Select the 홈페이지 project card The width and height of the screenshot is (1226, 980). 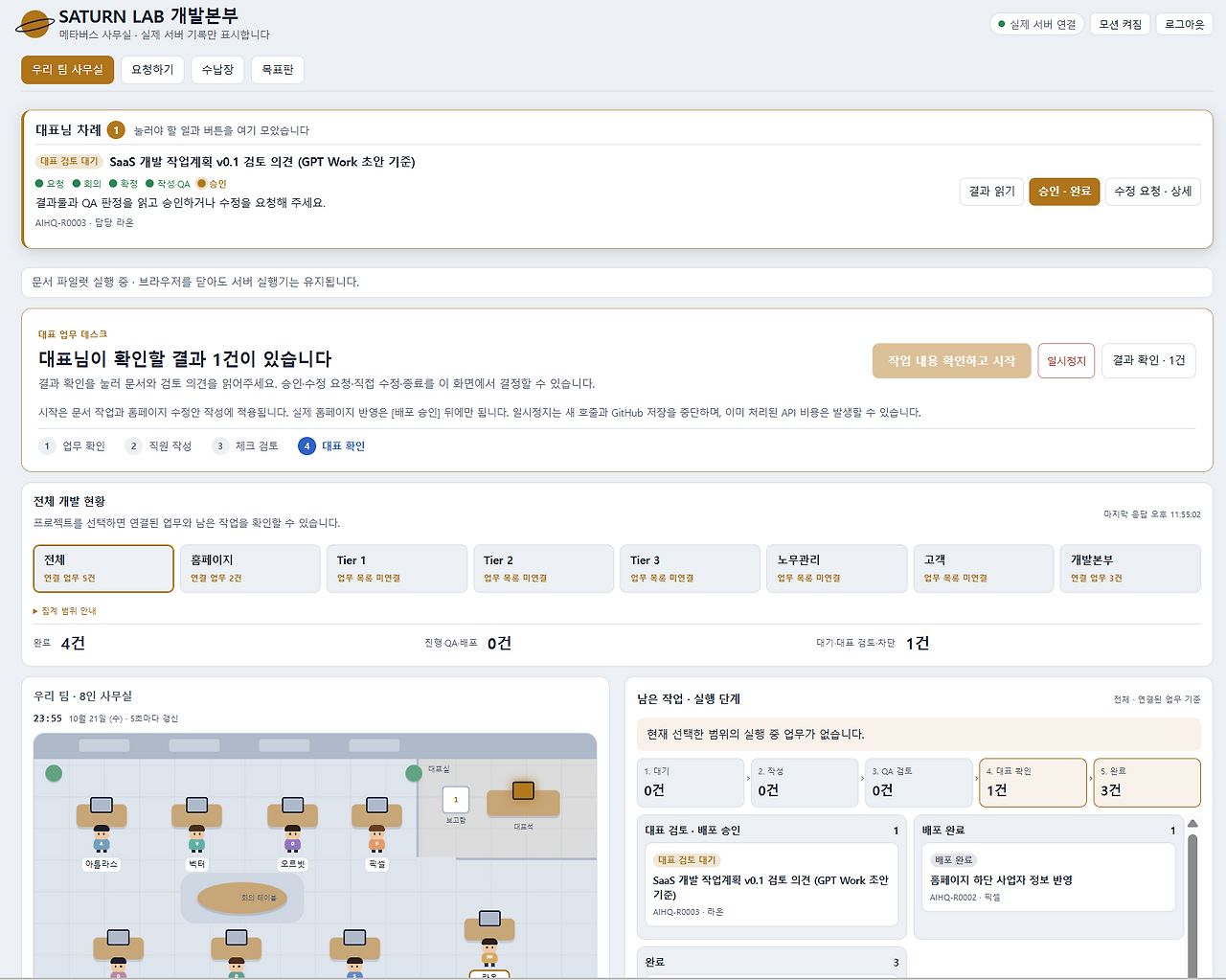(250, 569)
